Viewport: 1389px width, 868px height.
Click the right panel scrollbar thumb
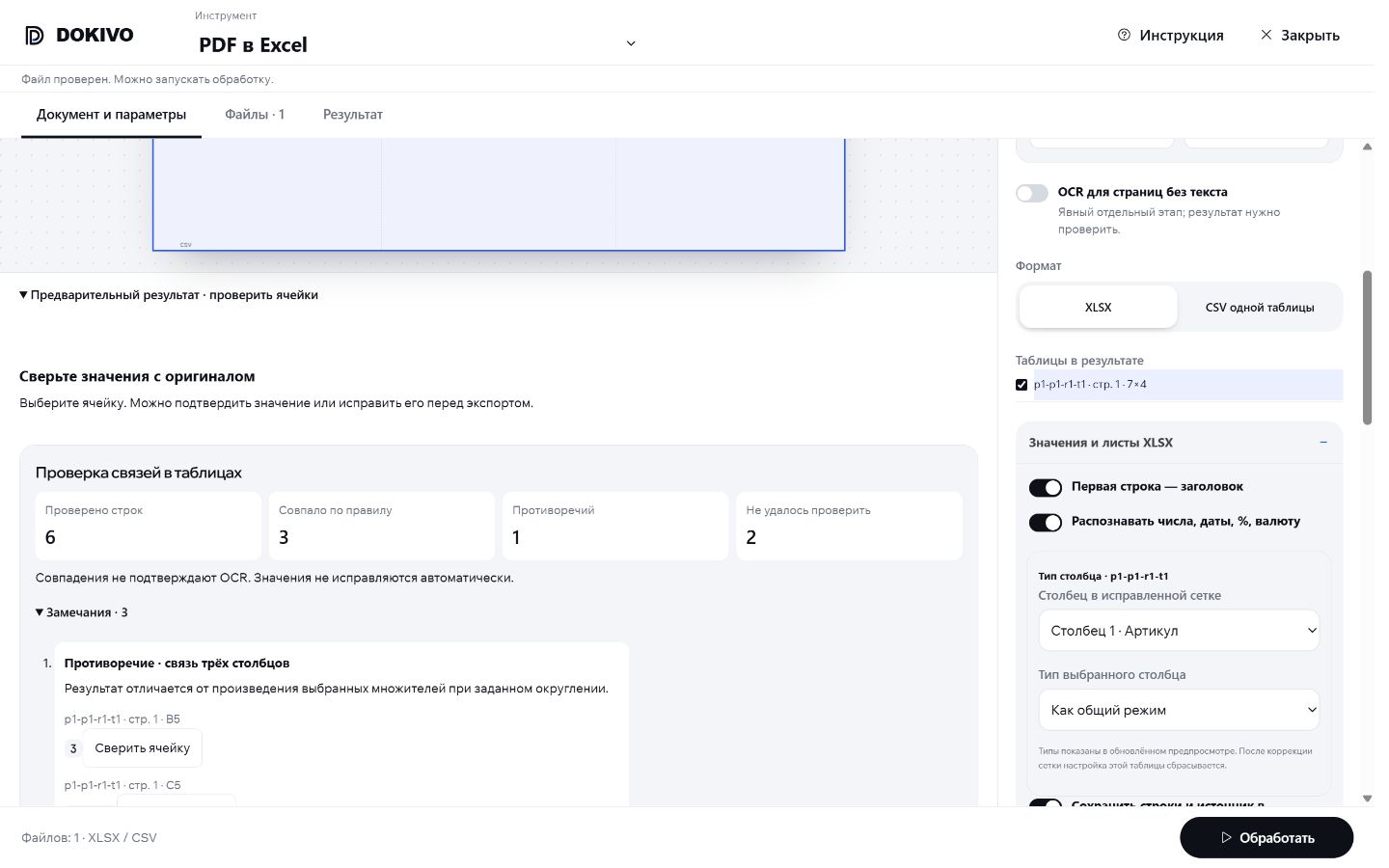1367,347
